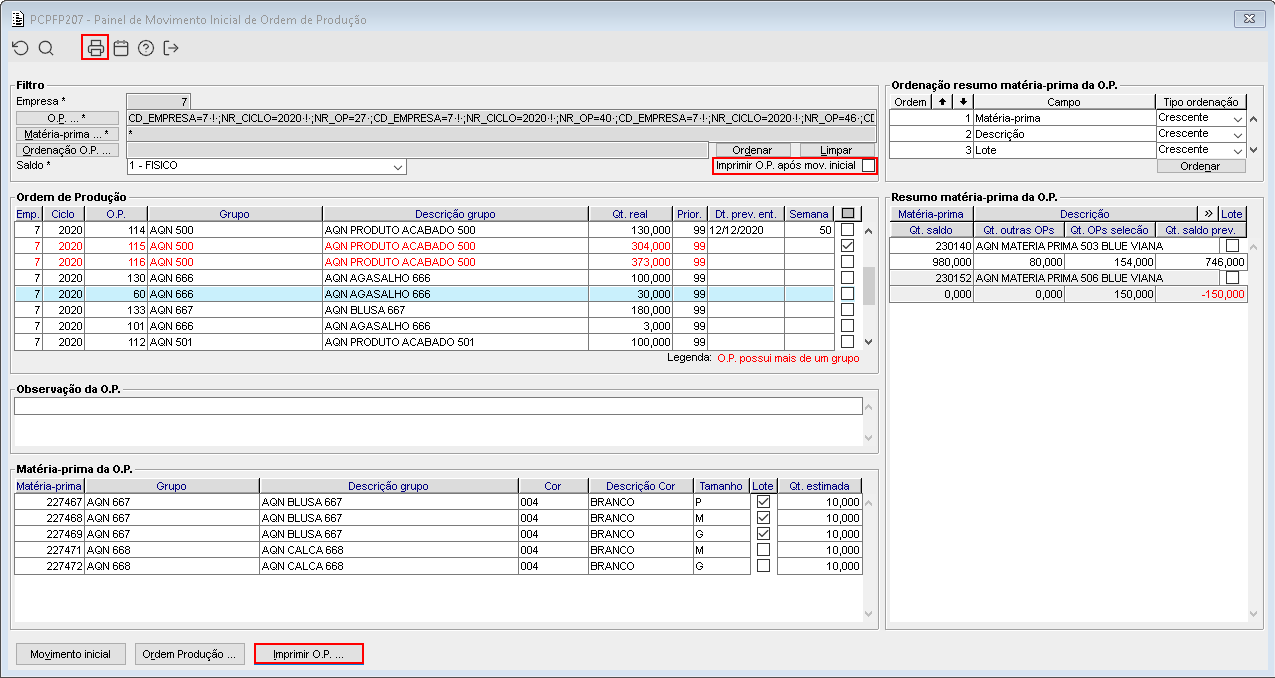Click the Descrição Cor column header
This screenshot has width=1275, height=678.
coord(640,486)
